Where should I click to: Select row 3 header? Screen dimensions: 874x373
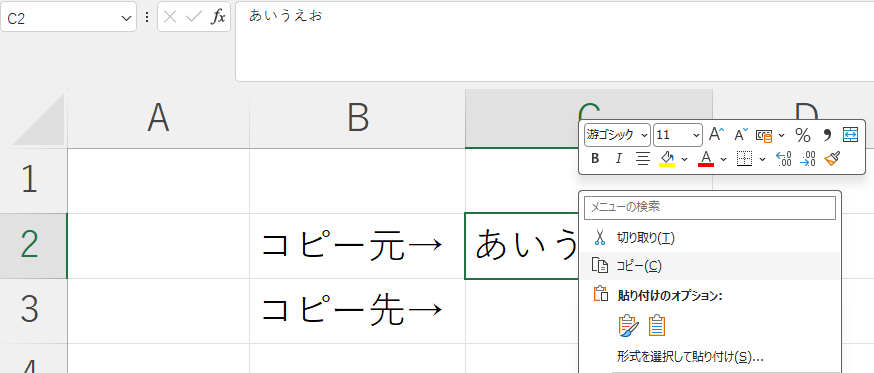pyautogui.click(x=33, y=311)
